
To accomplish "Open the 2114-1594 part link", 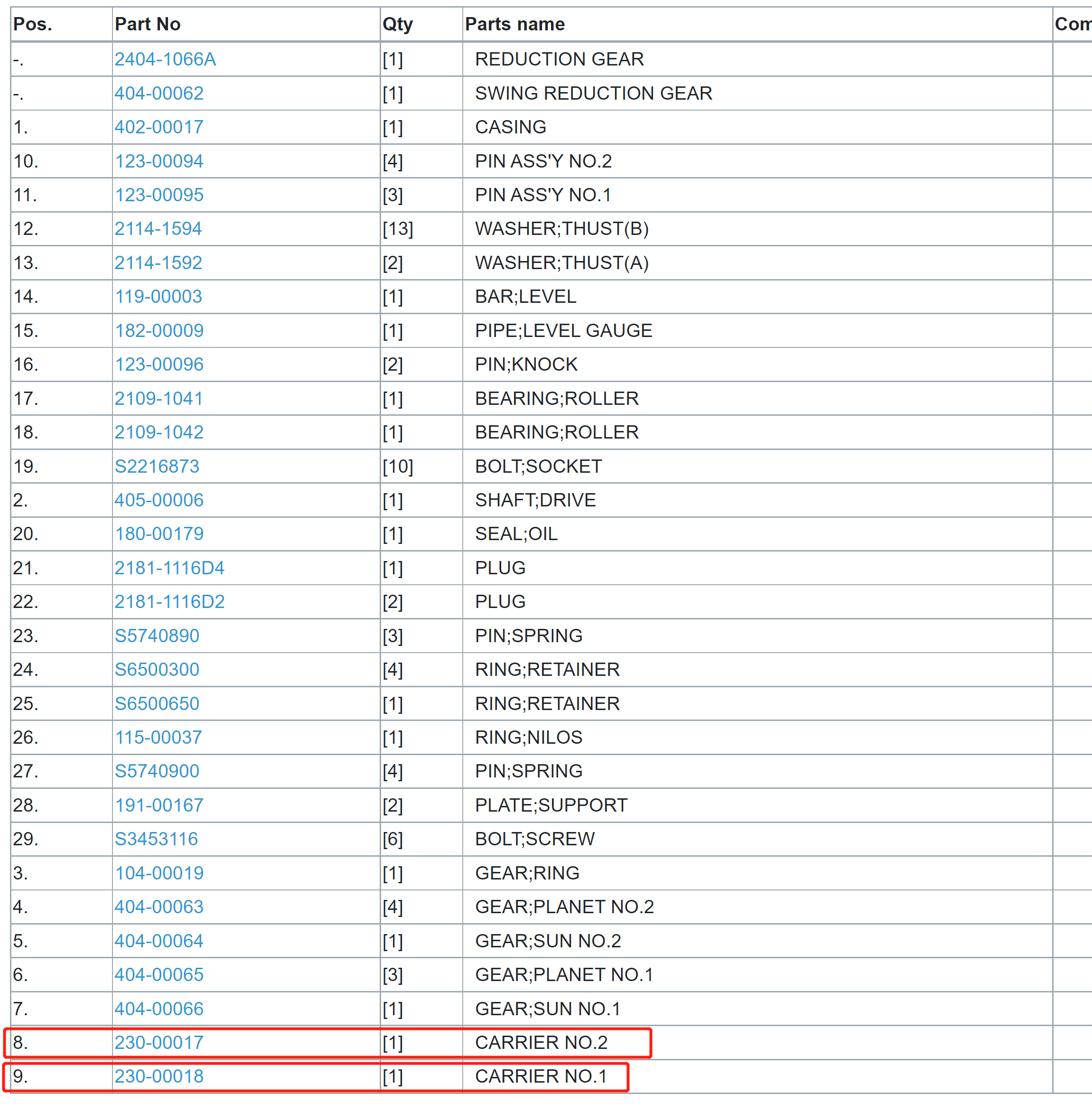I will (x=158, y=229).
